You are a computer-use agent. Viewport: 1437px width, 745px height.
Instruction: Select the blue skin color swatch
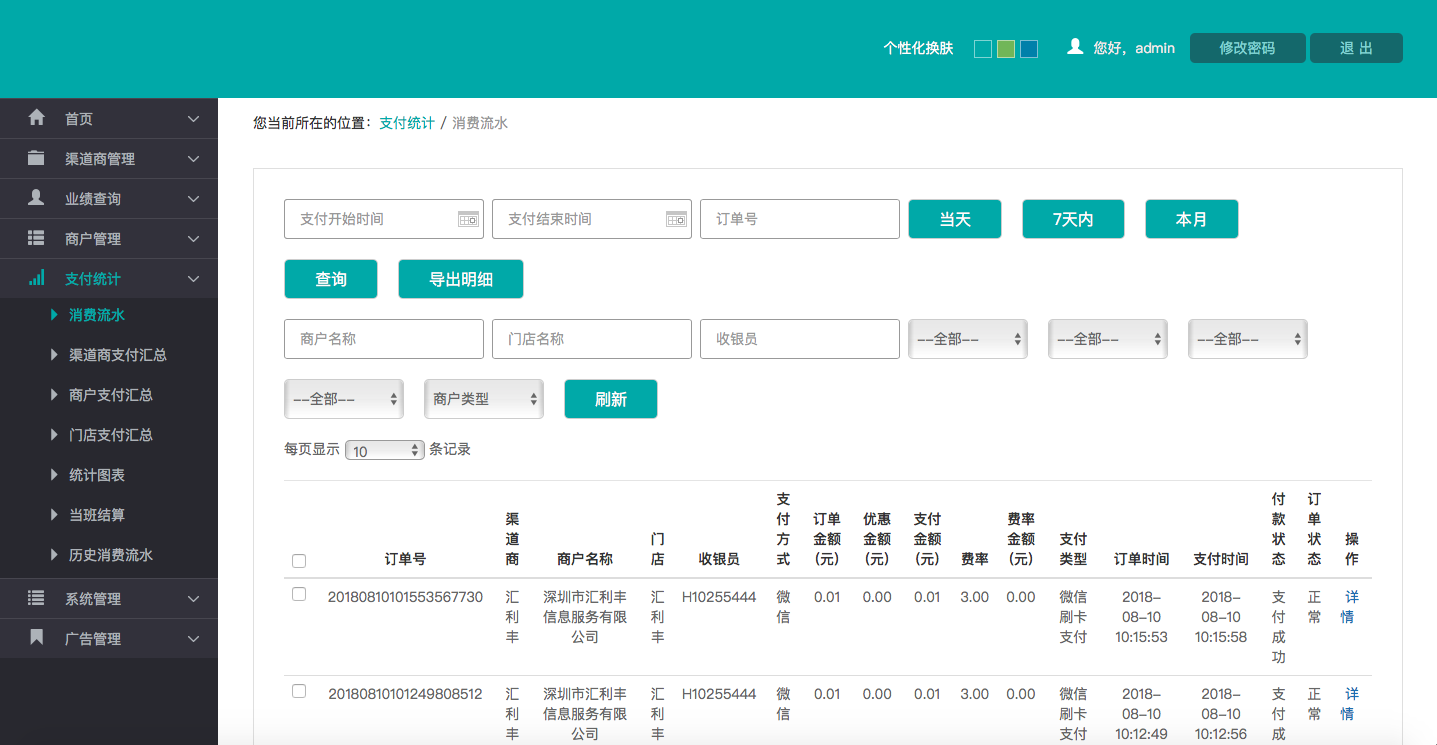[1029, 49]
